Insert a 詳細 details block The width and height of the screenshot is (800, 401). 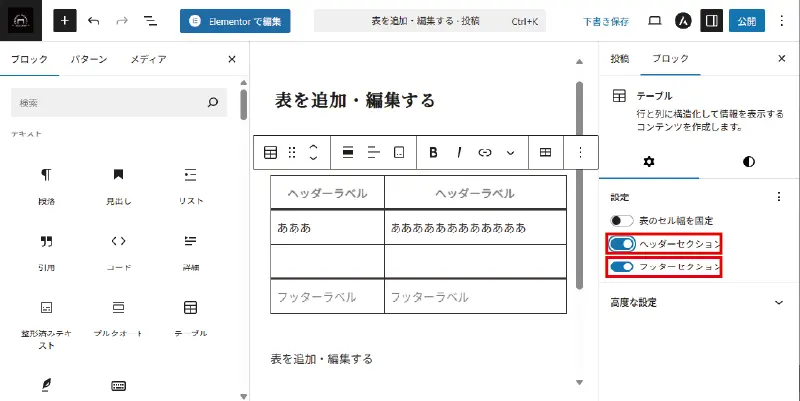click(190, 253)
